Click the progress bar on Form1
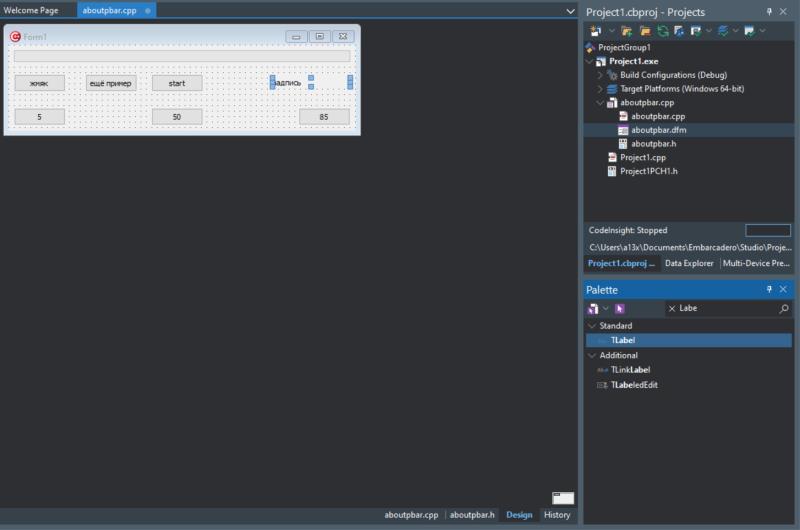The image size is (800, 530). pyautogui.click(x=182, y=56)
